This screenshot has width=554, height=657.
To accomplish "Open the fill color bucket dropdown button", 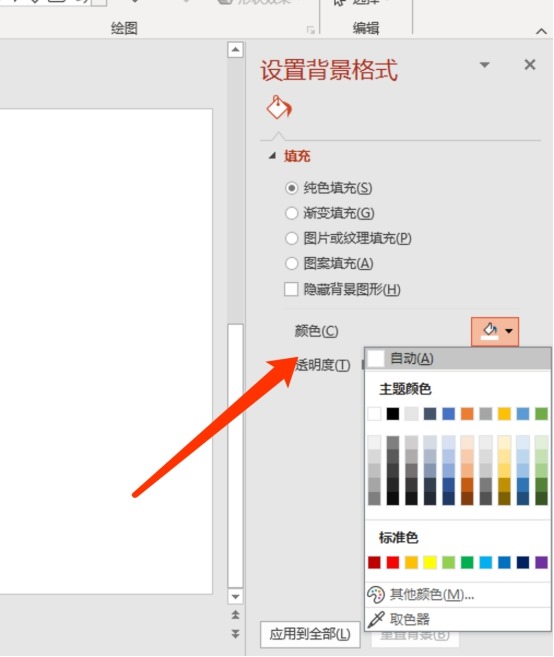I will (495, 331).
